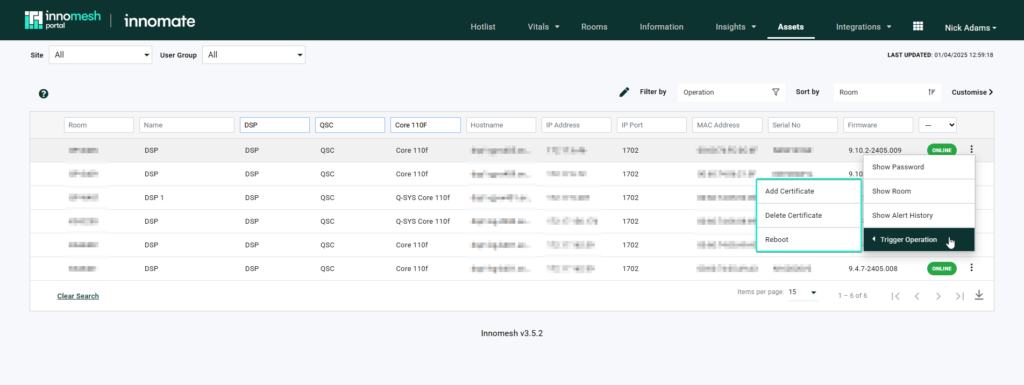Click the IP Port filter field
This screenshot has width=1024, height=385.
pos(652,125)
